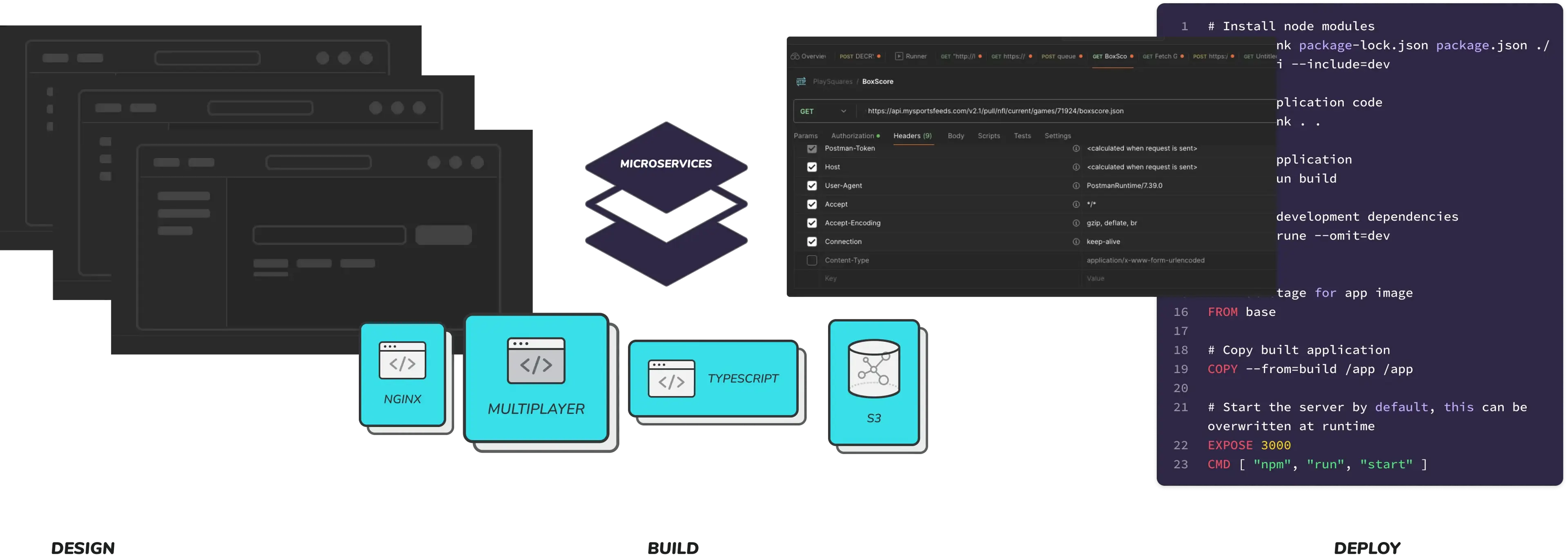Click the S3 card label
Viewport: 1568px width, 560px height.
point(873,418)
